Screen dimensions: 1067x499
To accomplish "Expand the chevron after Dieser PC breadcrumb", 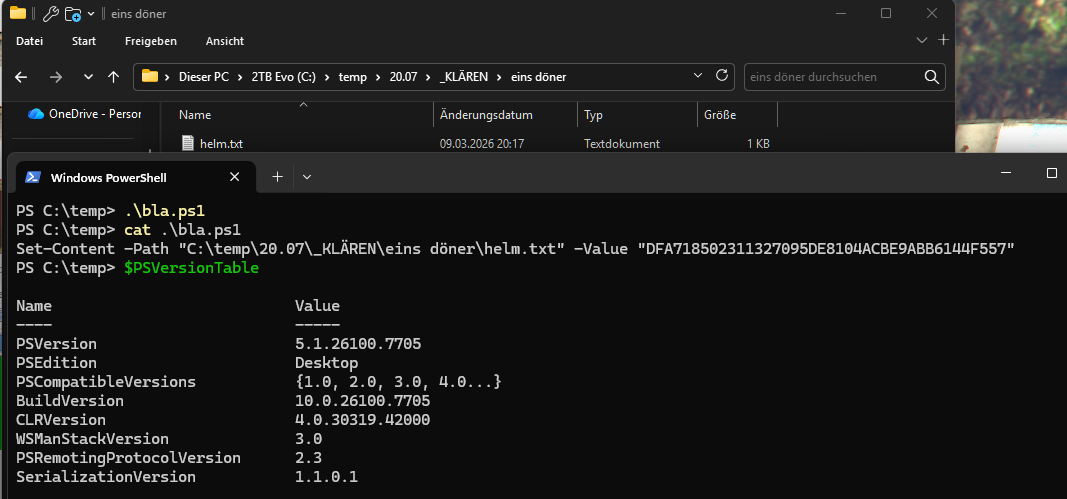I will tap(240, 77).
